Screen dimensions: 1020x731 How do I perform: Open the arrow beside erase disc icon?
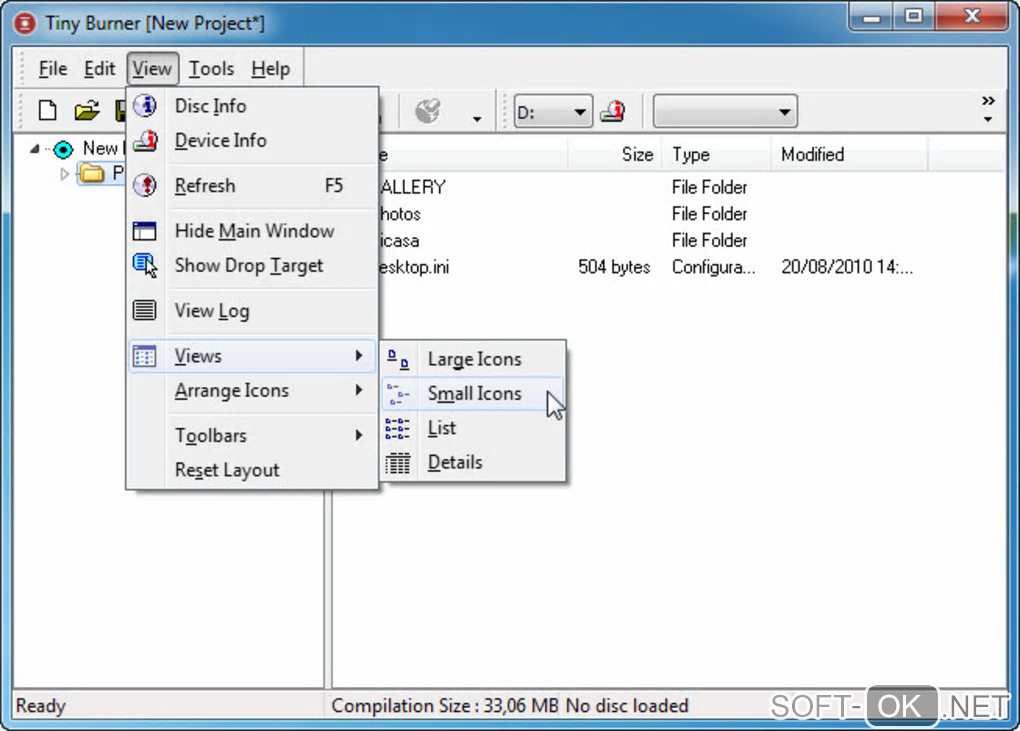[x=477, y=118]
